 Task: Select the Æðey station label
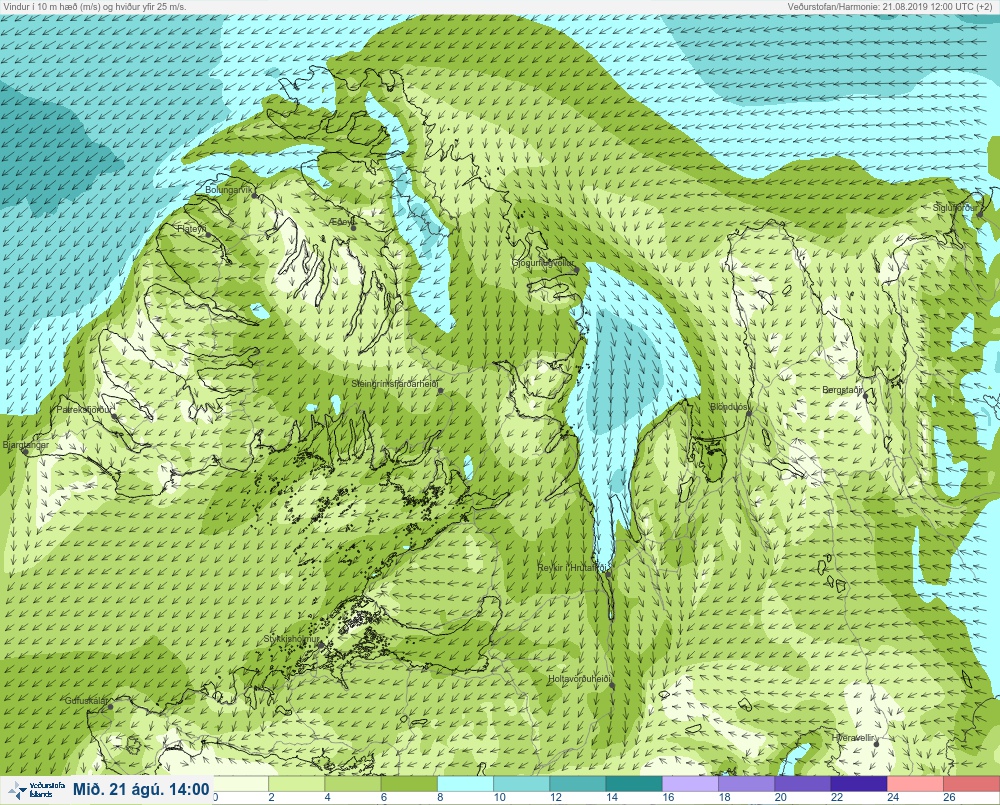pos(341,222)
